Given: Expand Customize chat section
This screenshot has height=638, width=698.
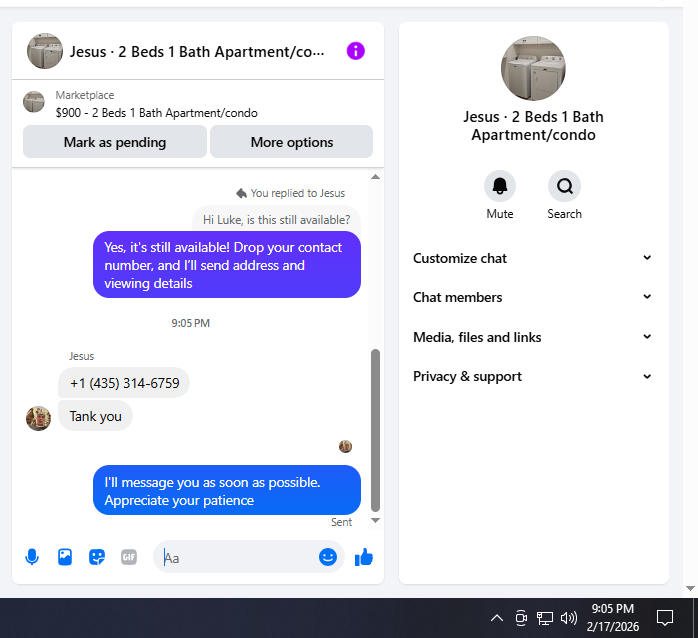Looking at the screenshot, I should coord(533,258).
